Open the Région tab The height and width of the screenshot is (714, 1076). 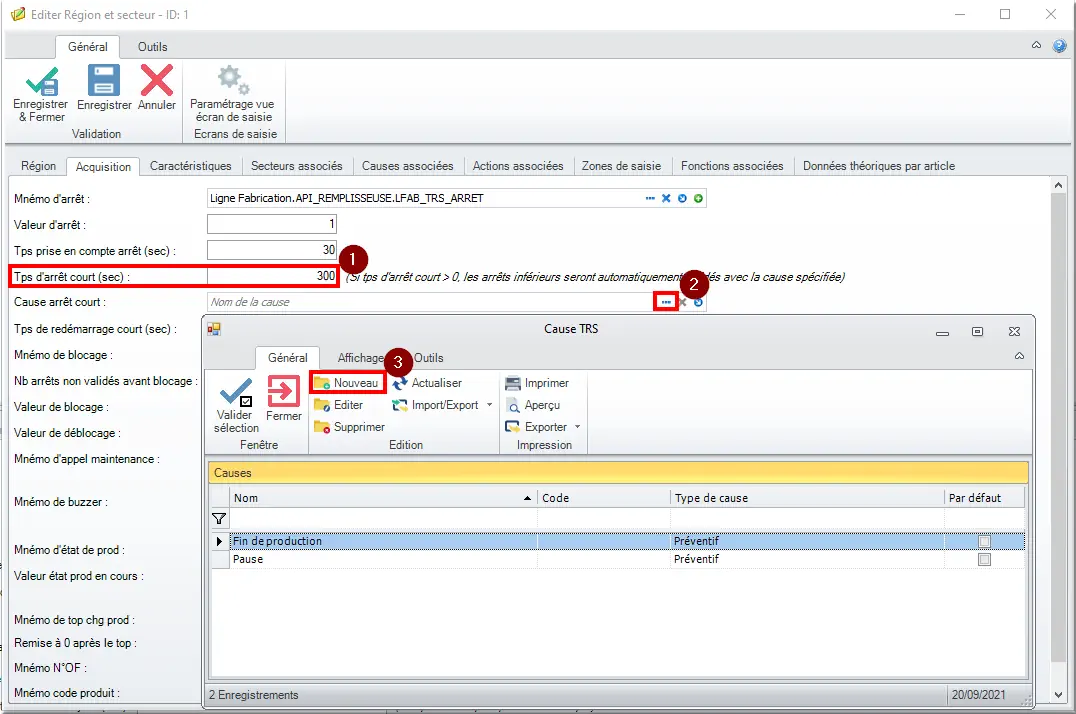(38, 166)
